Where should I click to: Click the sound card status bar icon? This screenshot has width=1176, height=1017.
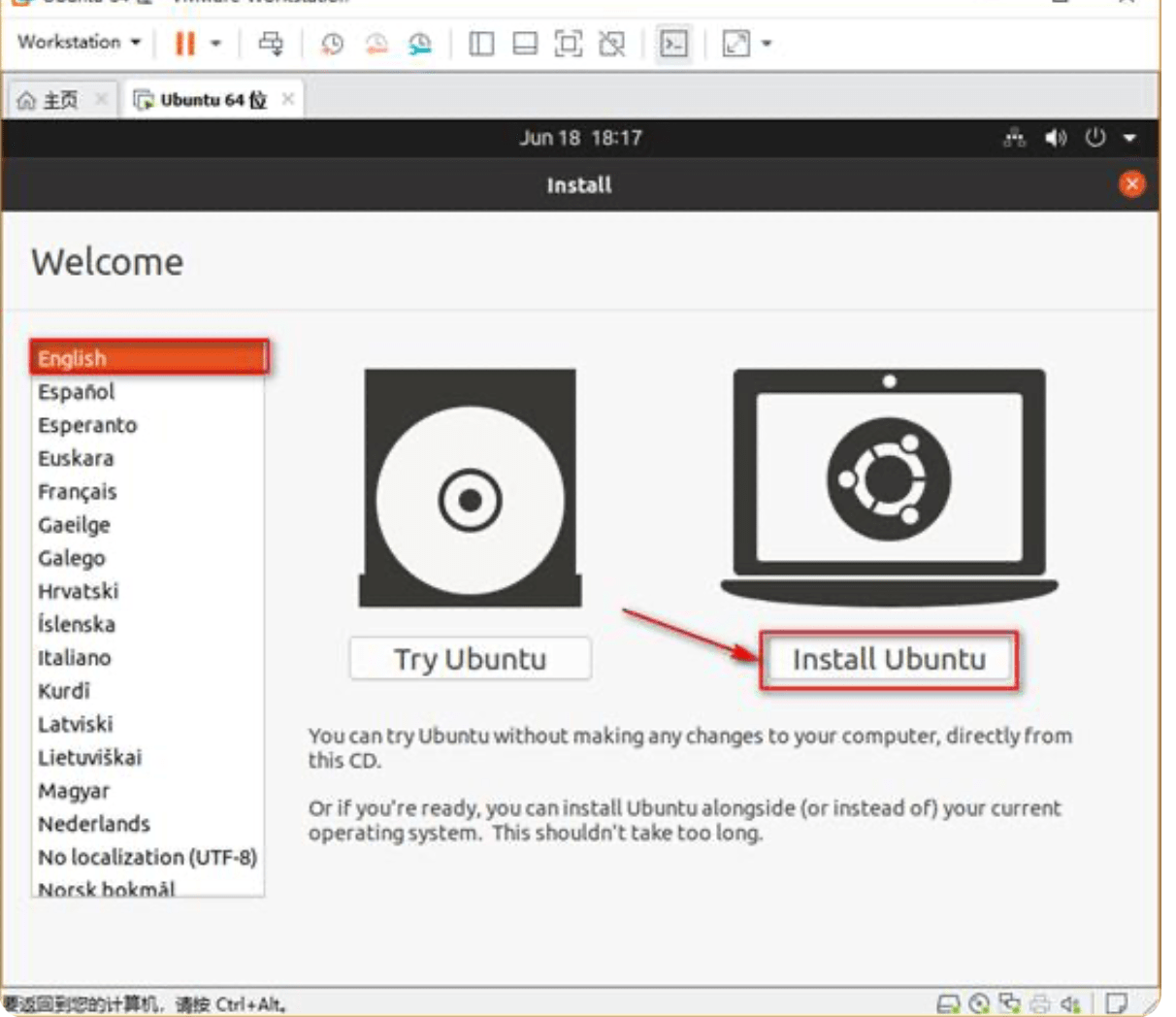[1070, 1004]
